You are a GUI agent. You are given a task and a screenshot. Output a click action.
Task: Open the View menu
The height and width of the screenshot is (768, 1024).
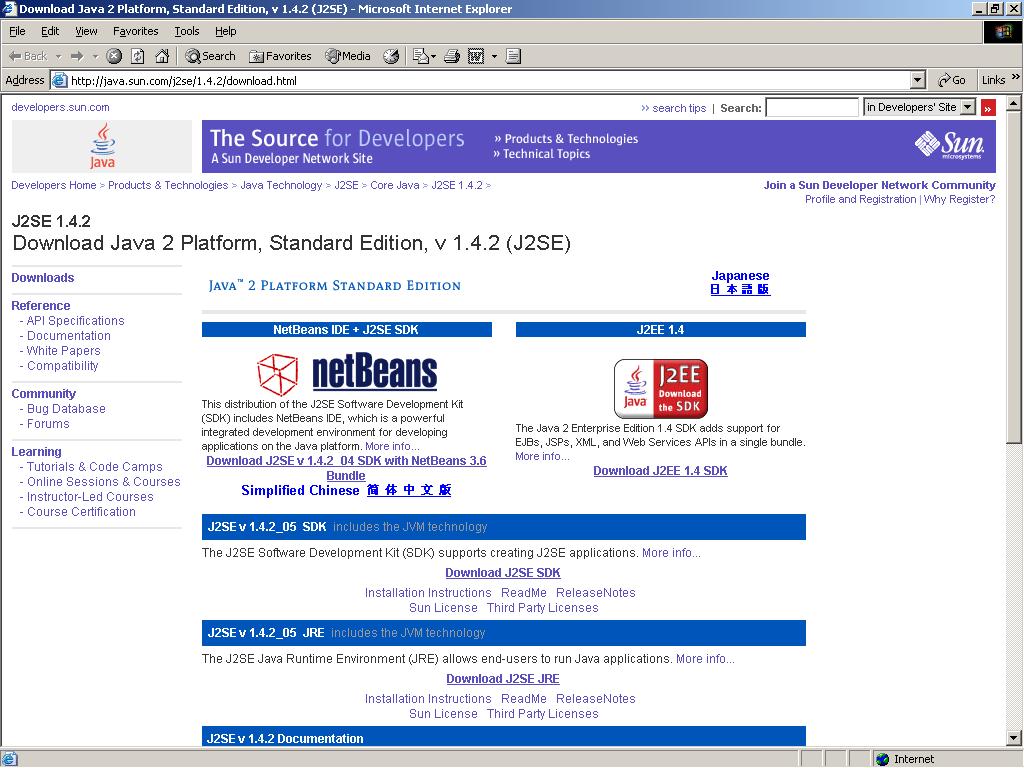point(86,31)
